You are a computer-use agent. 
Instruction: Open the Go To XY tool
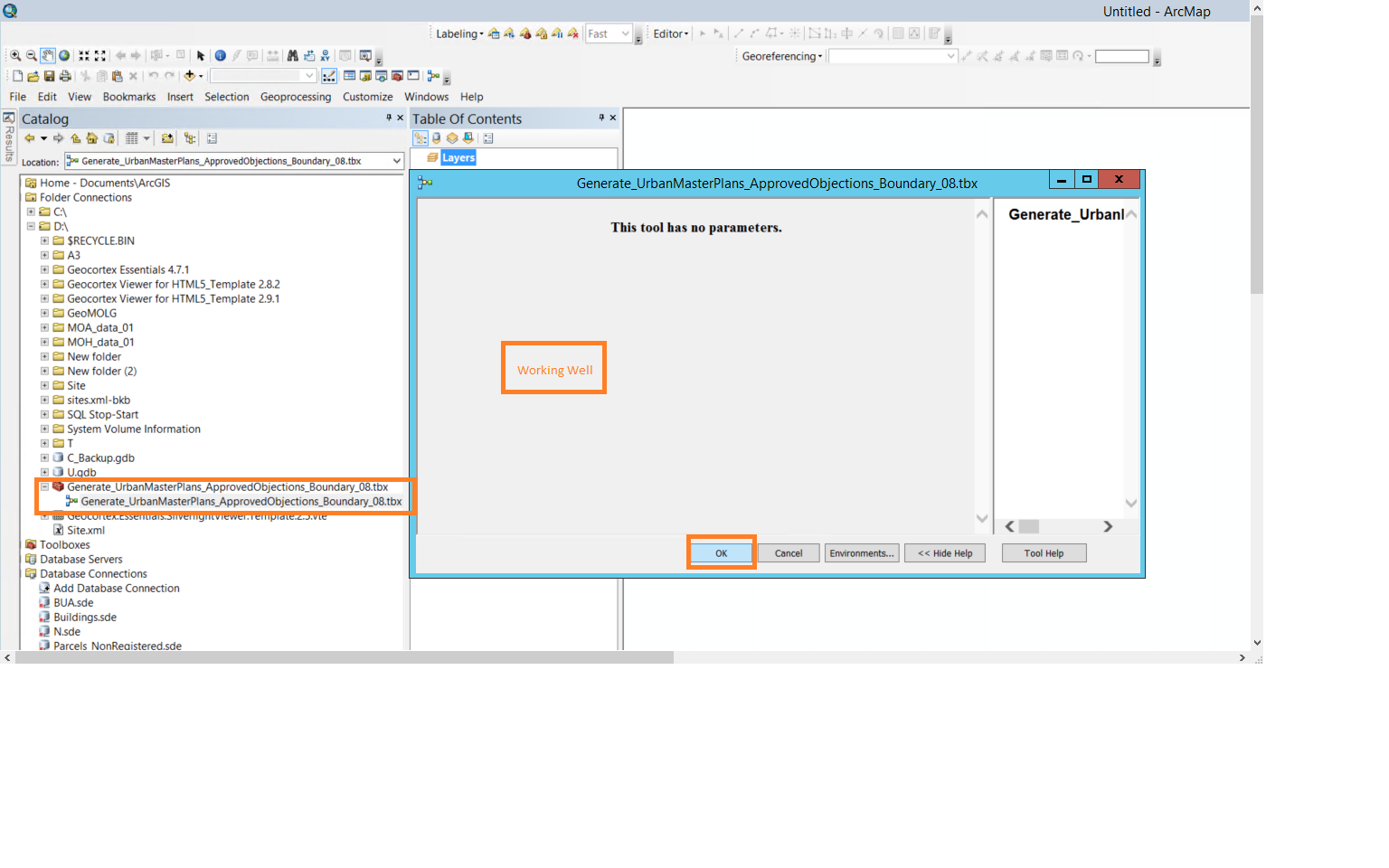coord(325,56)
